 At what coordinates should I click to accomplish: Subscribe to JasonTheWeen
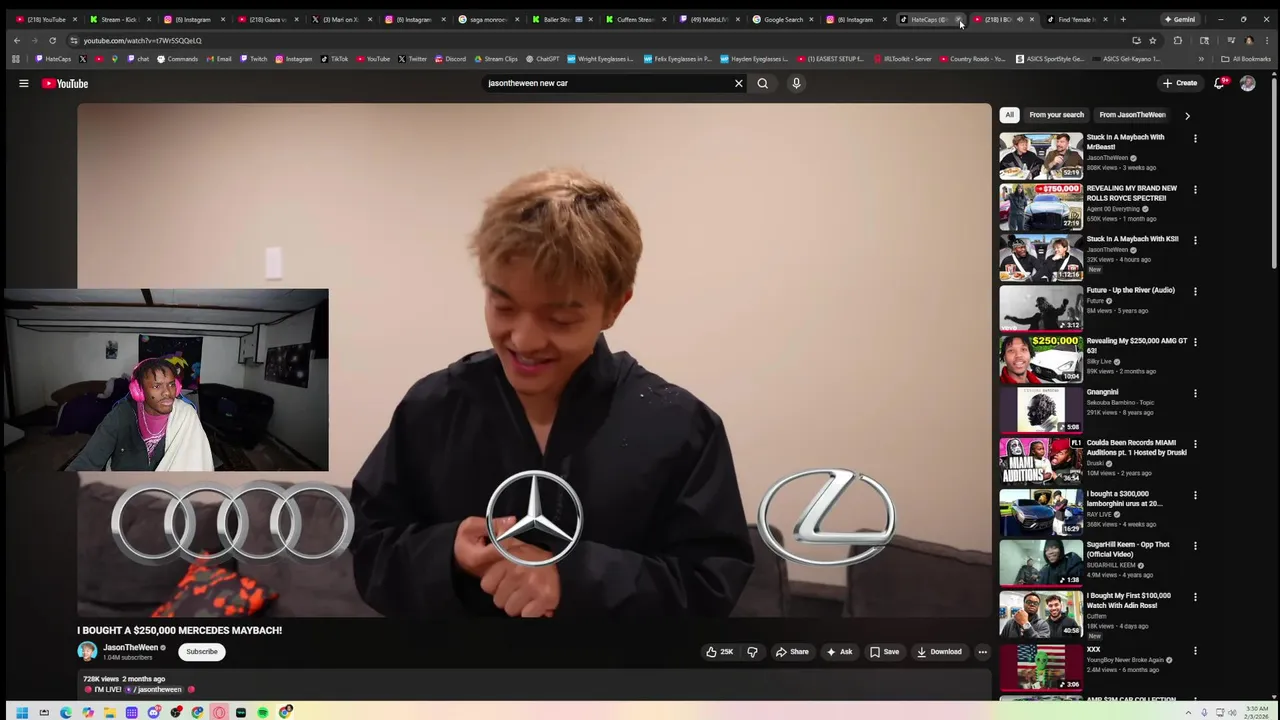click(x=201, y=651)
